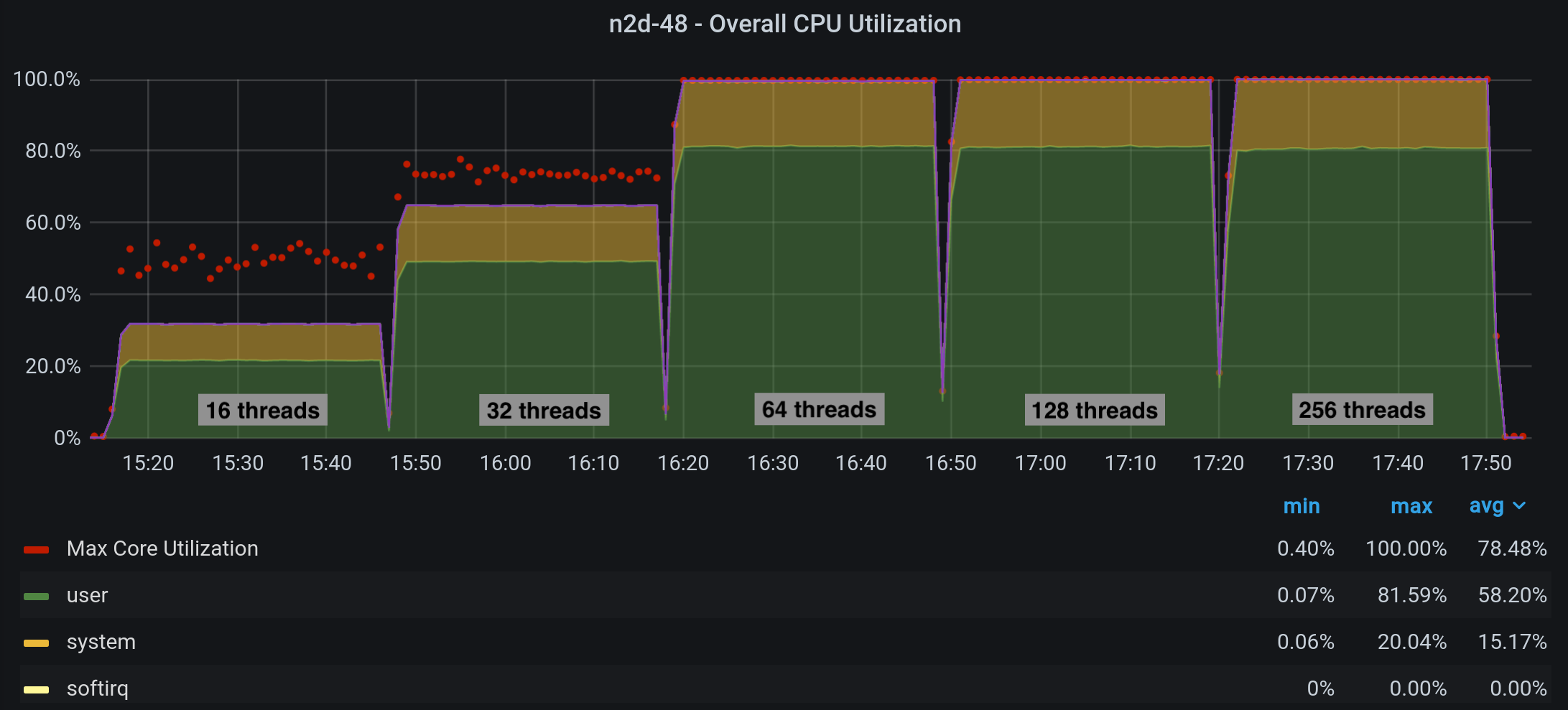Image resolution: width=1568 pixels, height=710 pixels.
Task: Click the 32 threads annotation label
Action: 544,410
